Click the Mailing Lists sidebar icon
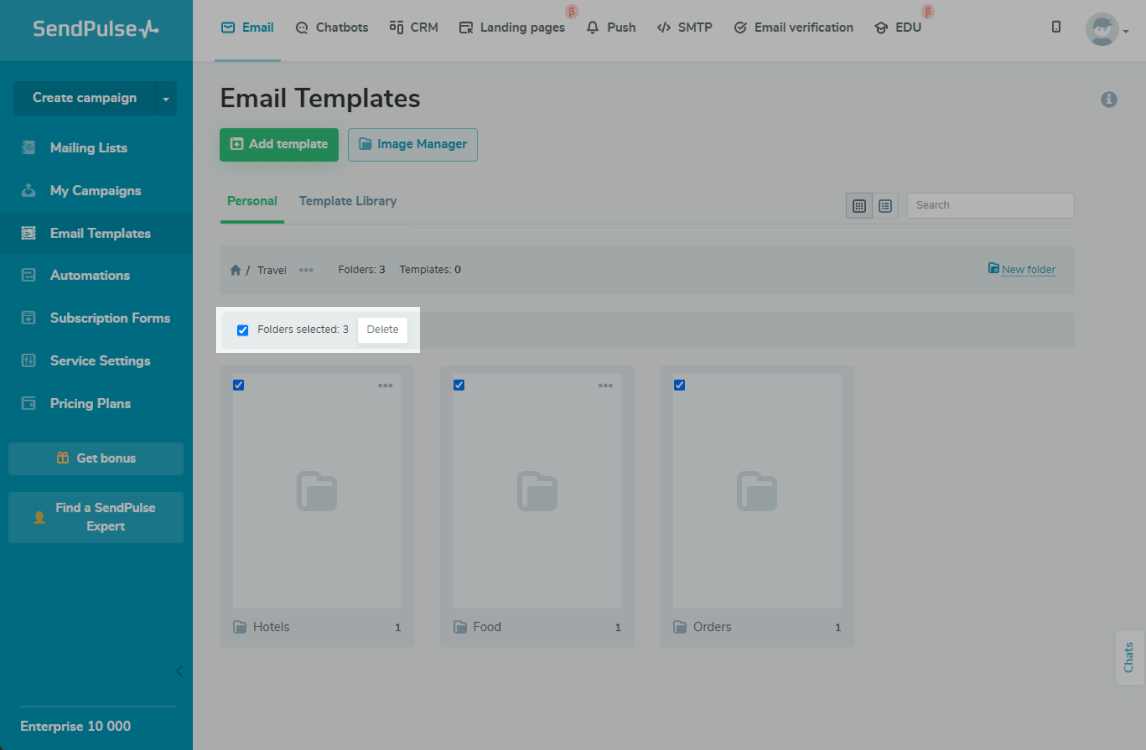This screenshot has height=750, width=1146. (x=29, y=148)
